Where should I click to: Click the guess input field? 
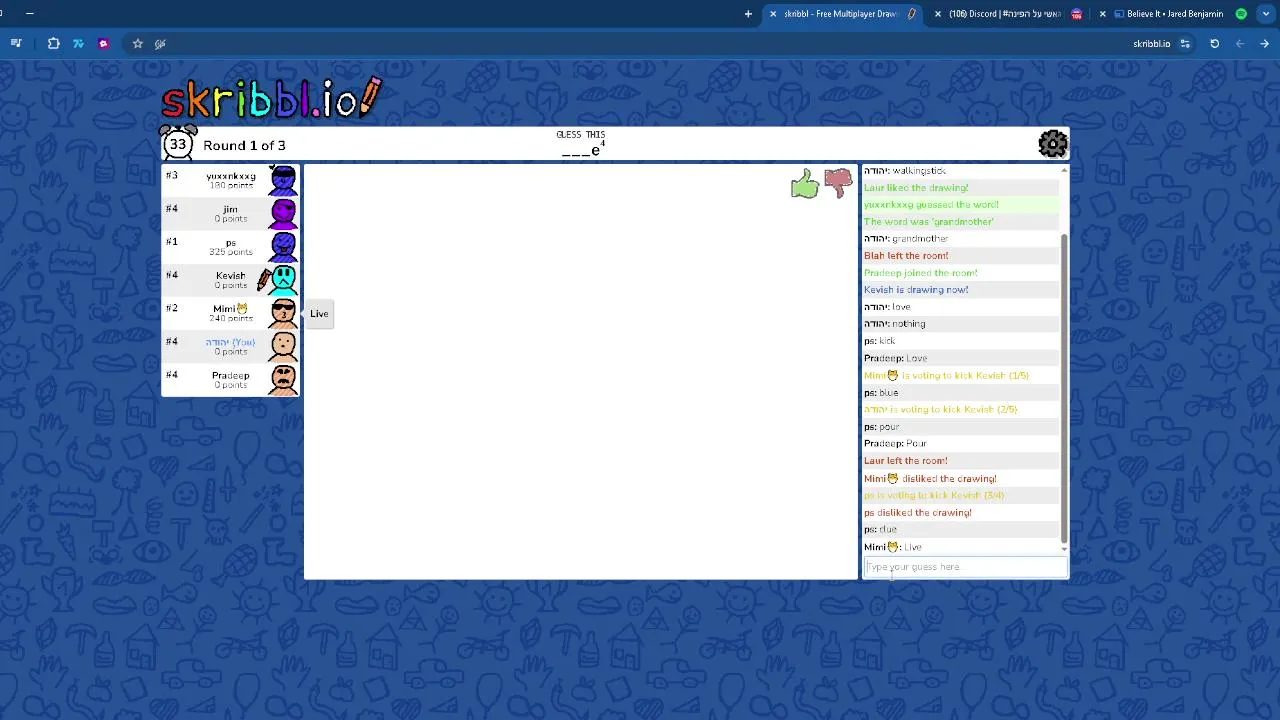click(x=965, y=567)
